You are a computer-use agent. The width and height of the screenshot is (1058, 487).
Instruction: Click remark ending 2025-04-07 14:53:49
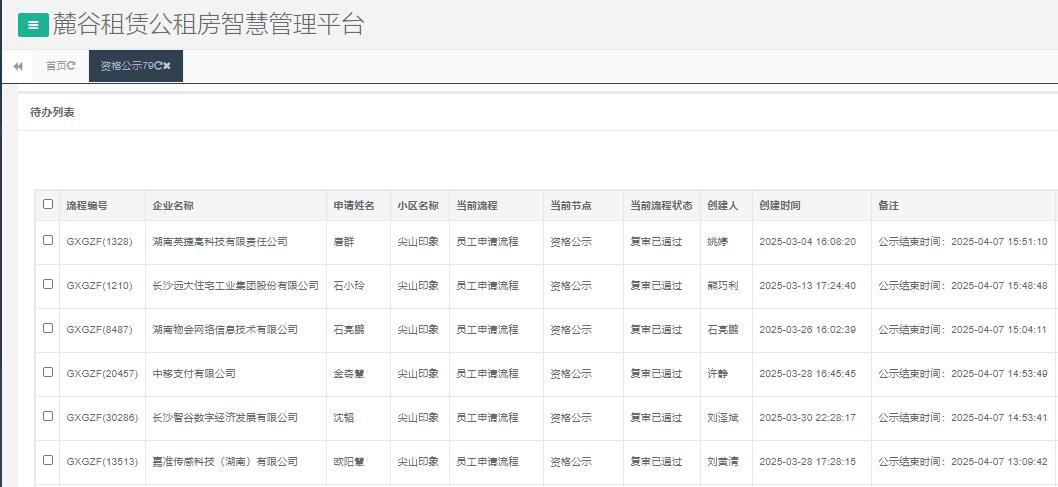coord(963,374)
